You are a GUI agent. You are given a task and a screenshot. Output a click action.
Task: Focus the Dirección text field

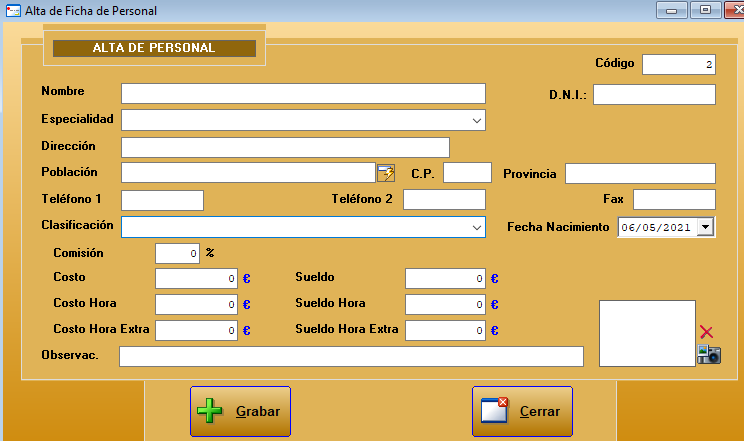tap(285, 147)
